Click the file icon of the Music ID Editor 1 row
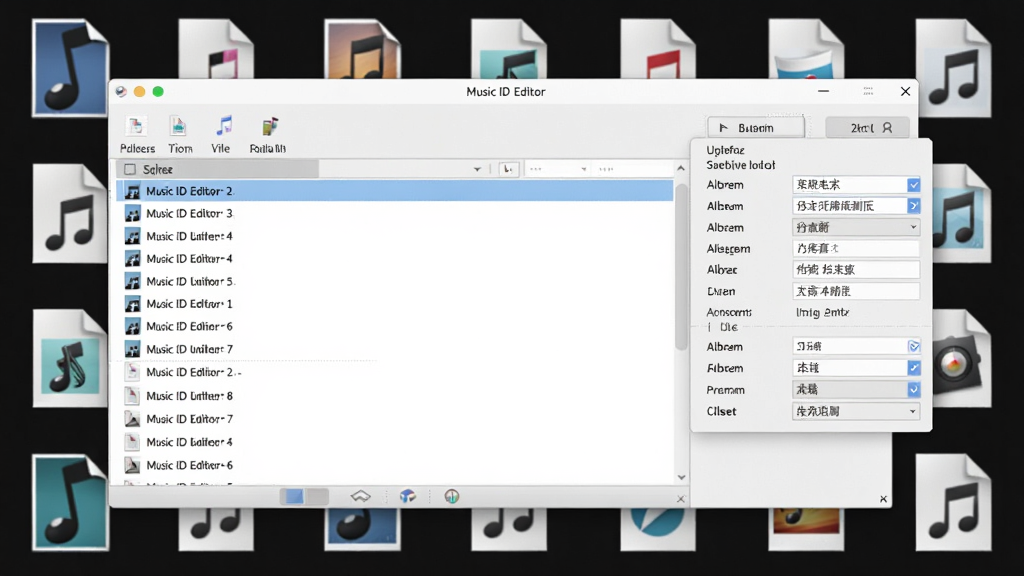 tap(133, 304)
